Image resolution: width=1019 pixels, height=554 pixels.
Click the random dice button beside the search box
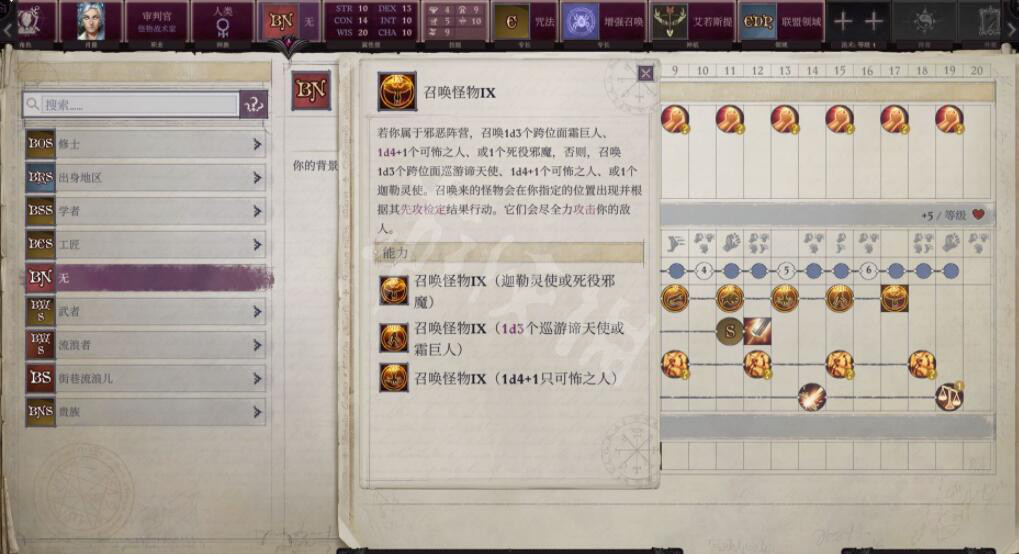coord(253,104)
